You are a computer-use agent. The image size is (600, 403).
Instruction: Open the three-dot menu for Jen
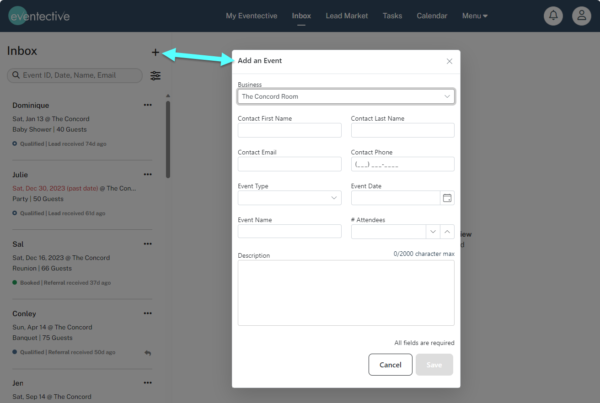pyautogui.click(x=148, y=383)
